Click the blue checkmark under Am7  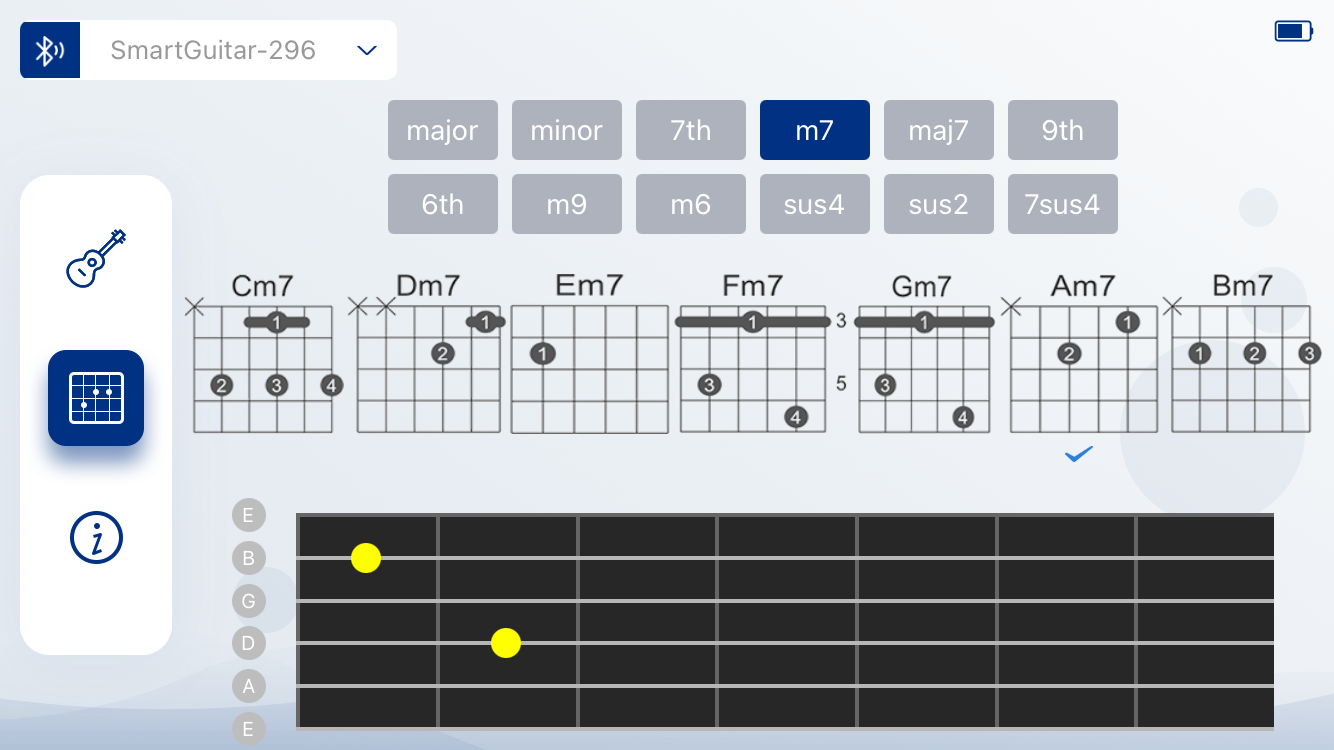click(x=1079, y=455)
